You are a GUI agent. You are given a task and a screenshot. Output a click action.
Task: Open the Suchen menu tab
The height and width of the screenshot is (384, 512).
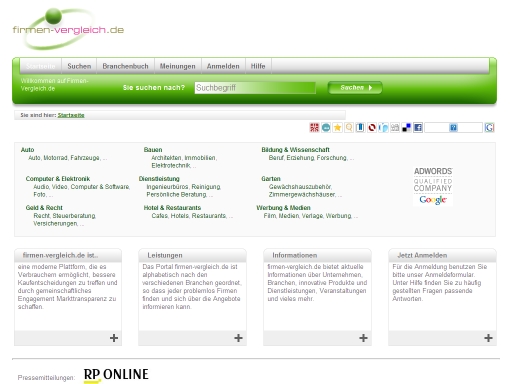79,66
